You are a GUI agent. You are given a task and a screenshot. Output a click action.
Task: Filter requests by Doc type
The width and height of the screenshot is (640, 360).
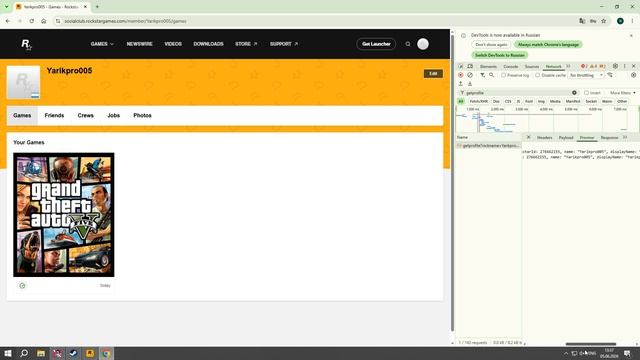coord(496,101)
